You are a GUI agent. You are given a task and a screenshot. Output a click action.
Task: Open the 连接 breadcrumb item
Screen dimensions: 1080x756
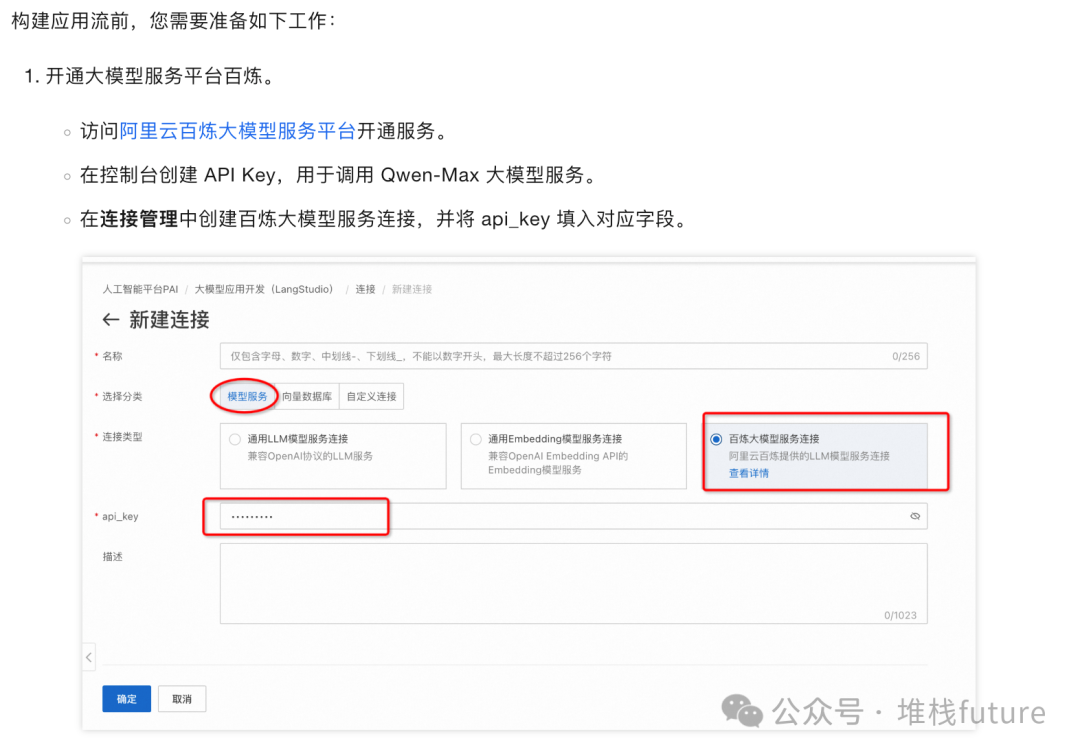(365, 289)
